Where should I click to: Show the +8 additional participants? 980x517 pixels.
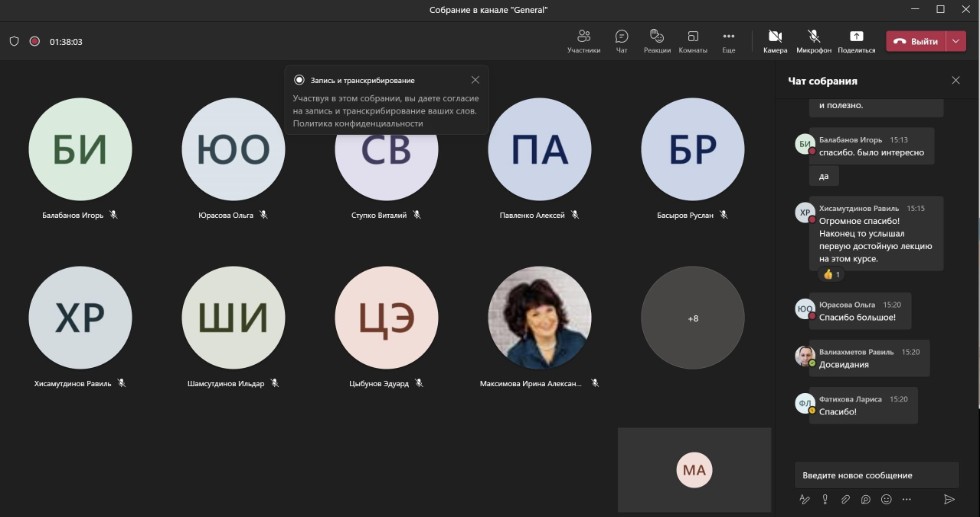tap(692, 318)
